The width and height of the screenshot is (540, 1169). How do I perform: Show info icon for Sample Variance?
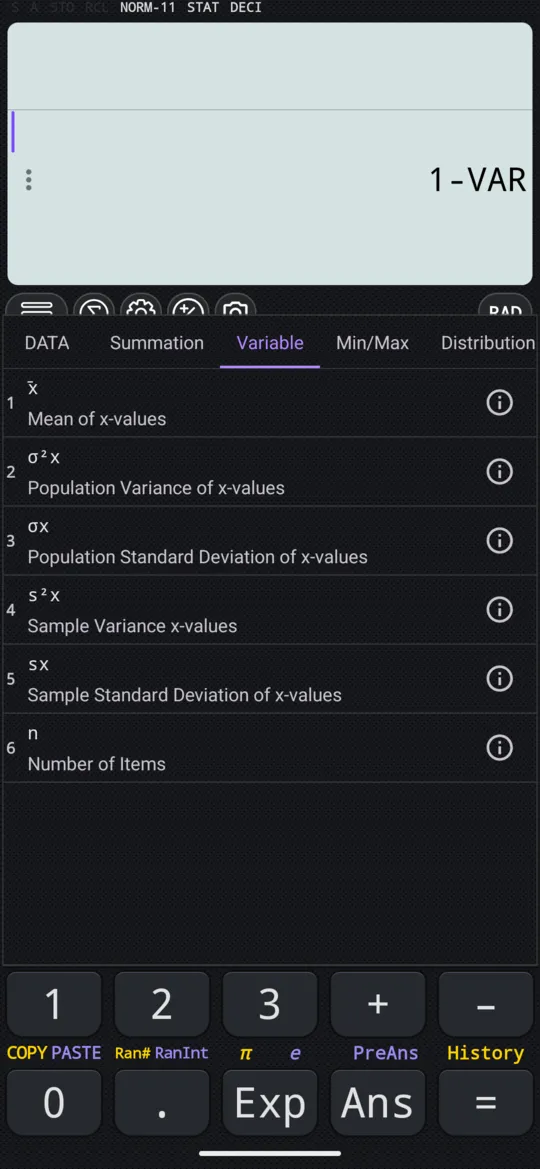[x=499, y=609]
